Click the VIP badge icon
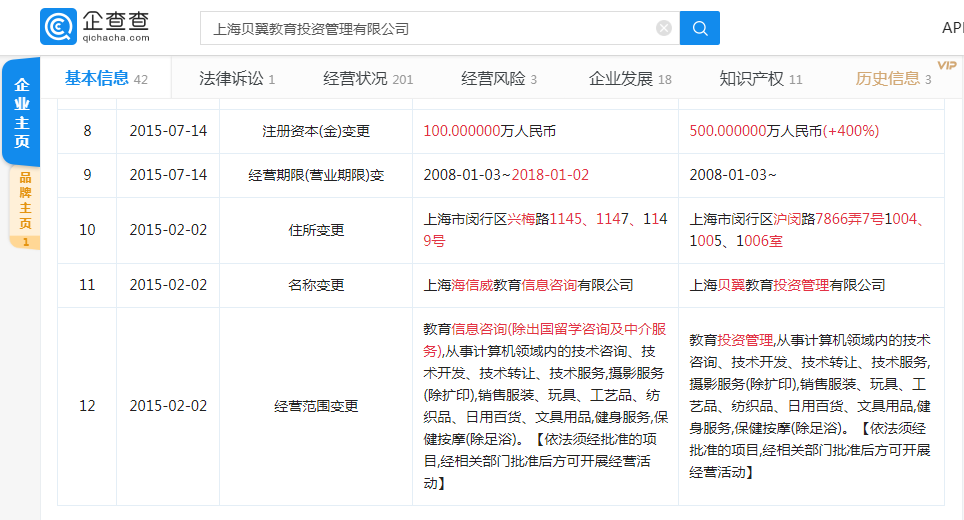The image size is (964, 520). tap(947, 65)
